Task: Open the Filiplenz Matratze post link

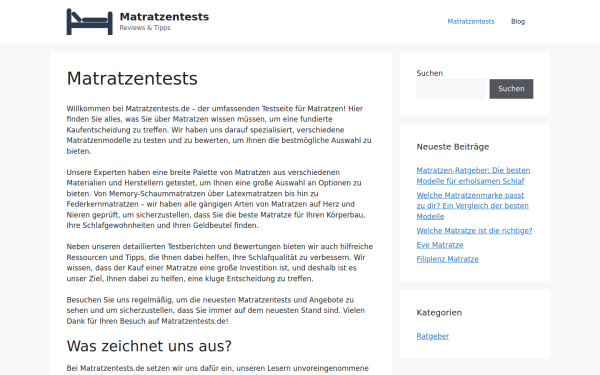Action: click(x=447, y=259)
